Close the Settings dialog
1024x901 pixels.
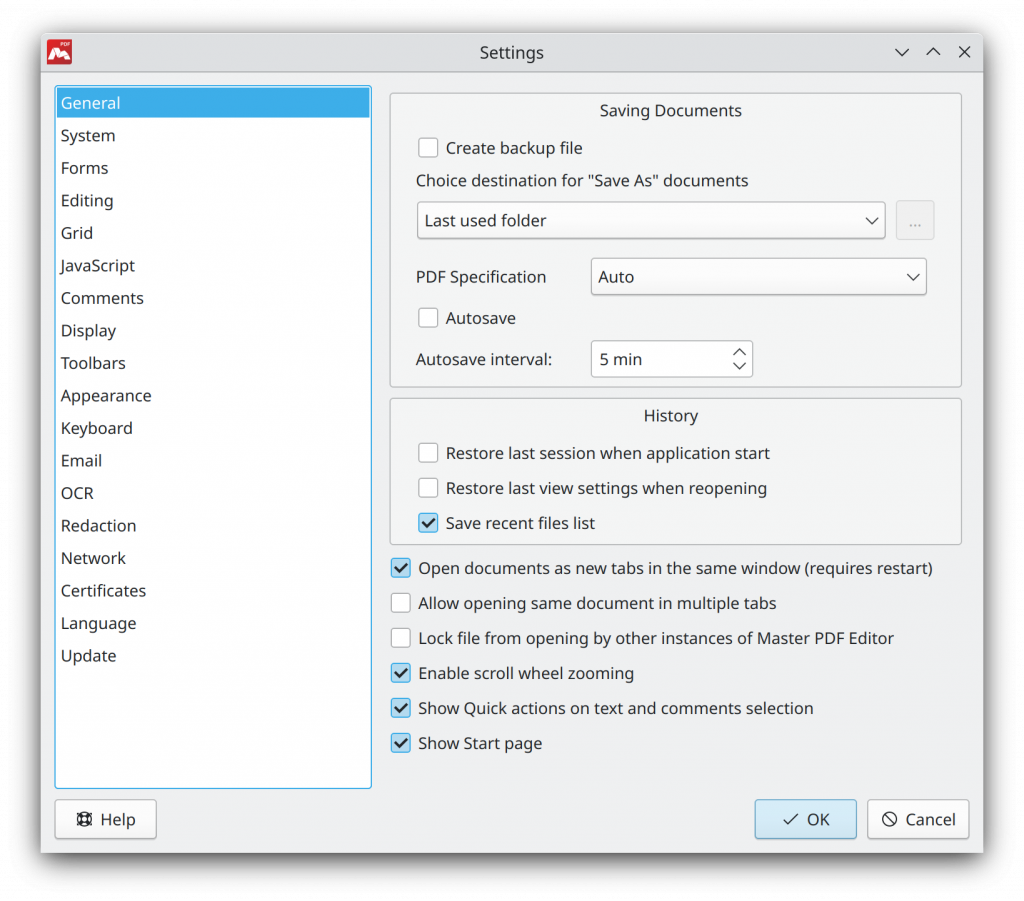(965, 52)
